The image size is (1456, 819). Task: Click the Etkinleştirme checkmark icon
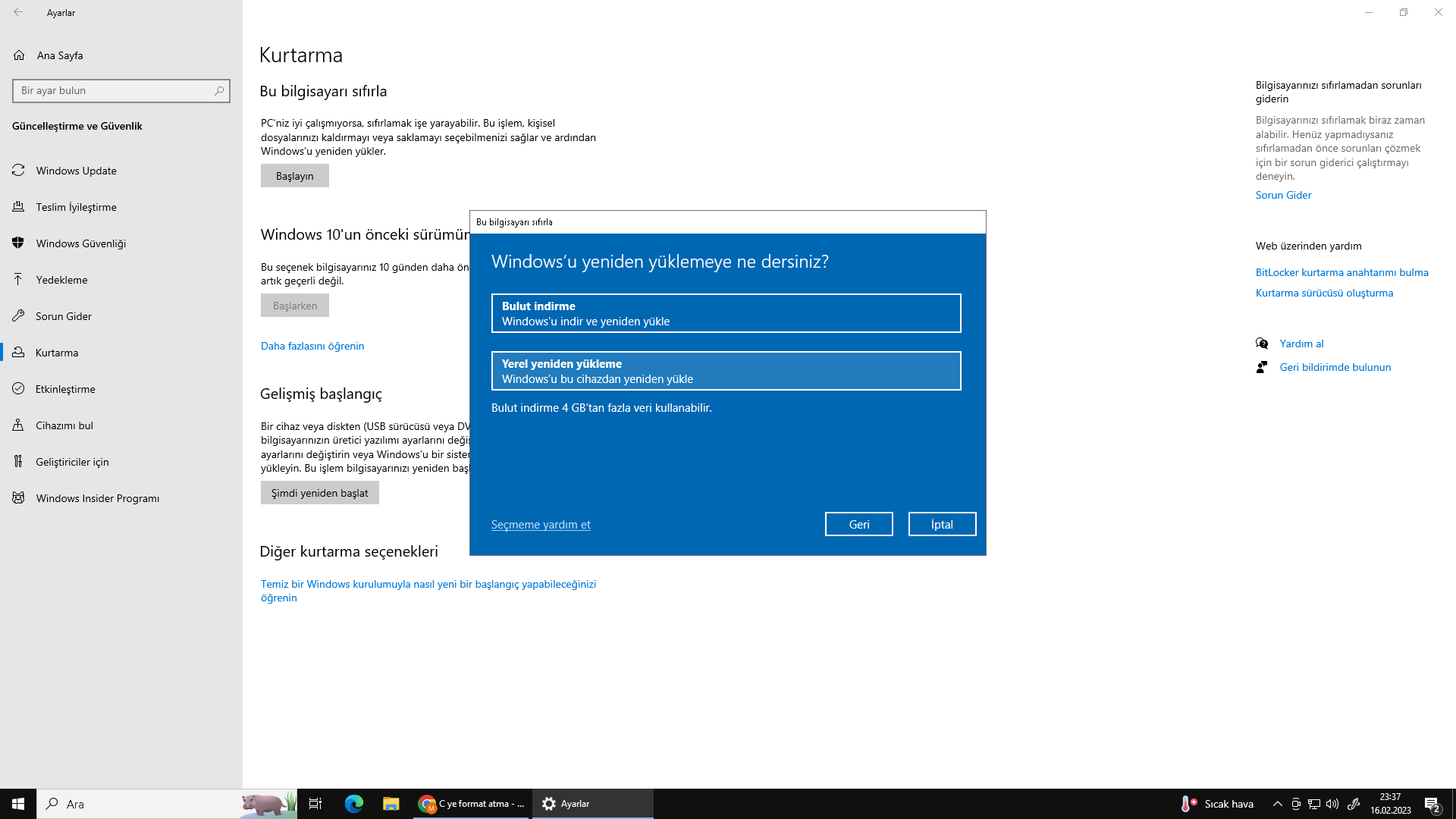click(x=18, y=389)
